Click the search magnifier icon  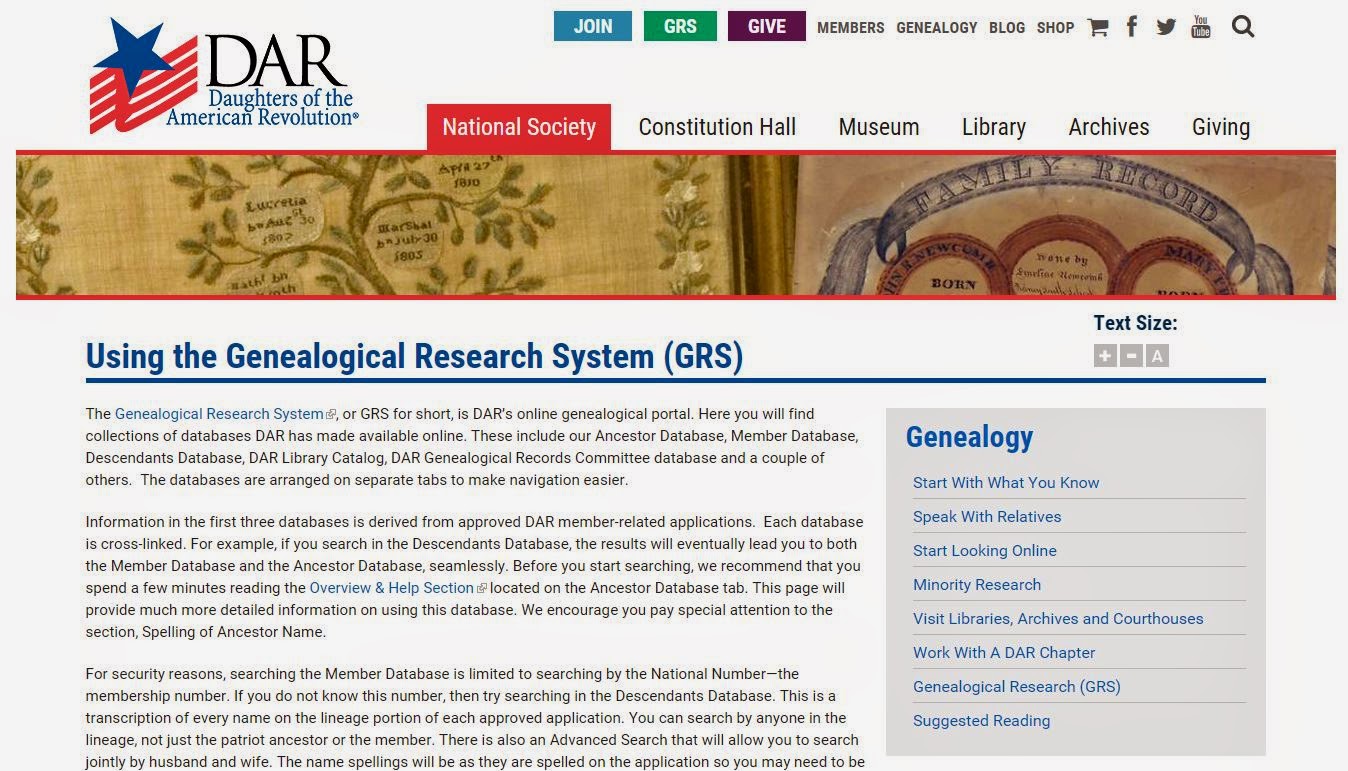pos(1243,26)
